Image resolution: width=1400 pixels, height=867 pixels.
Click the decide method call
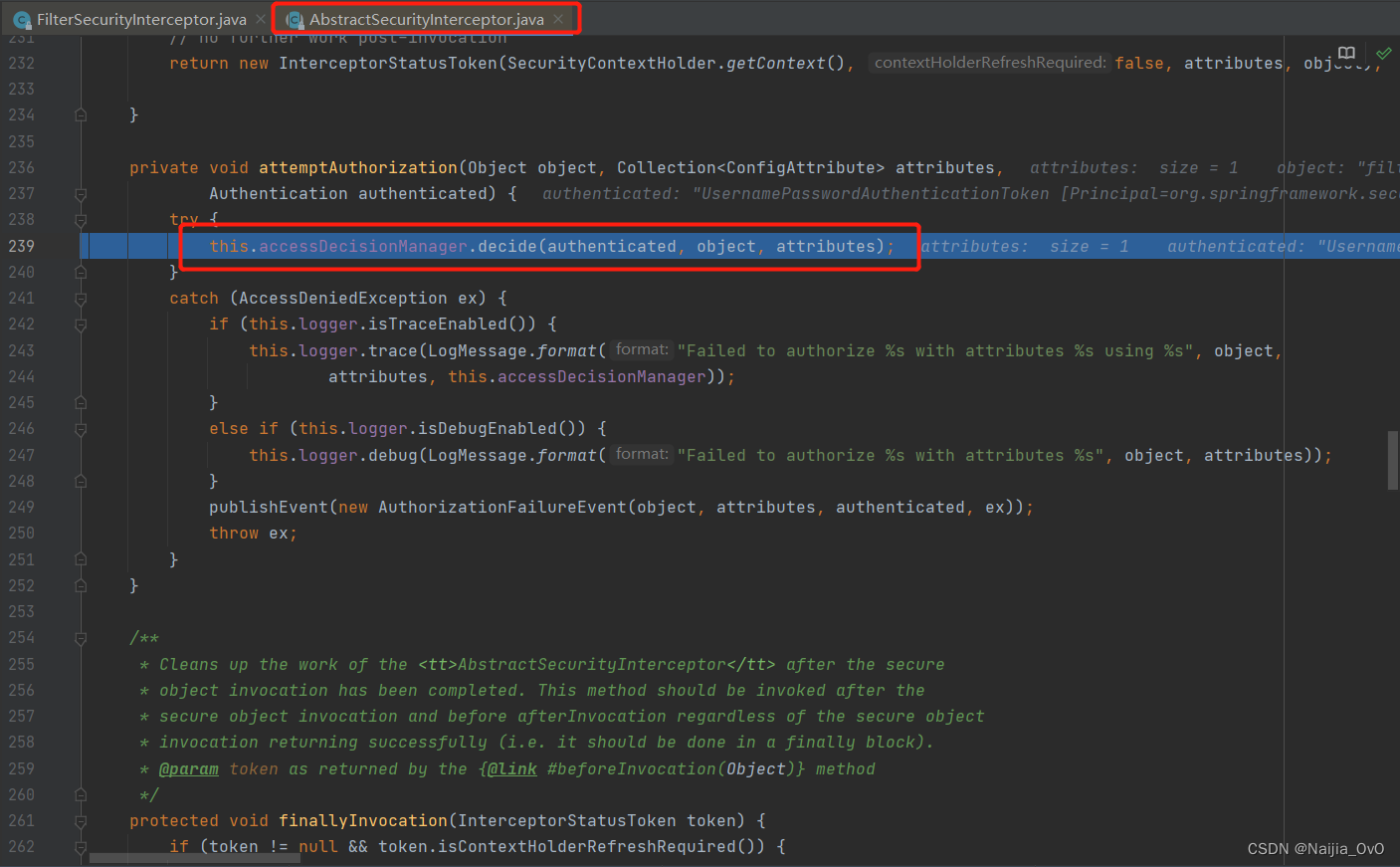(x=507, y=246)
